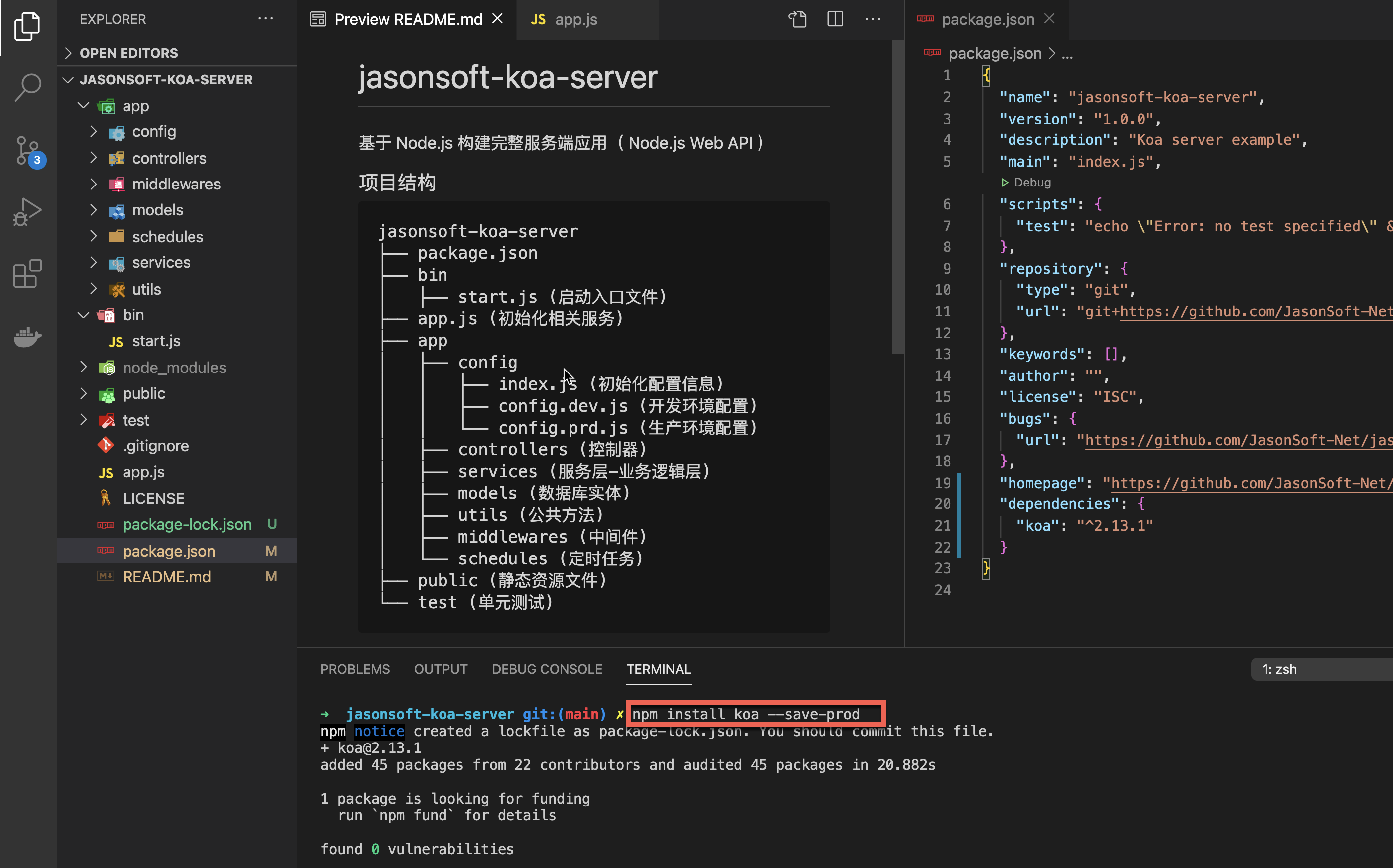The height and width of the screenshot is (868, 1393).
Task: Expand the OPEN EDITORS section
Action: tap(128, 53)
